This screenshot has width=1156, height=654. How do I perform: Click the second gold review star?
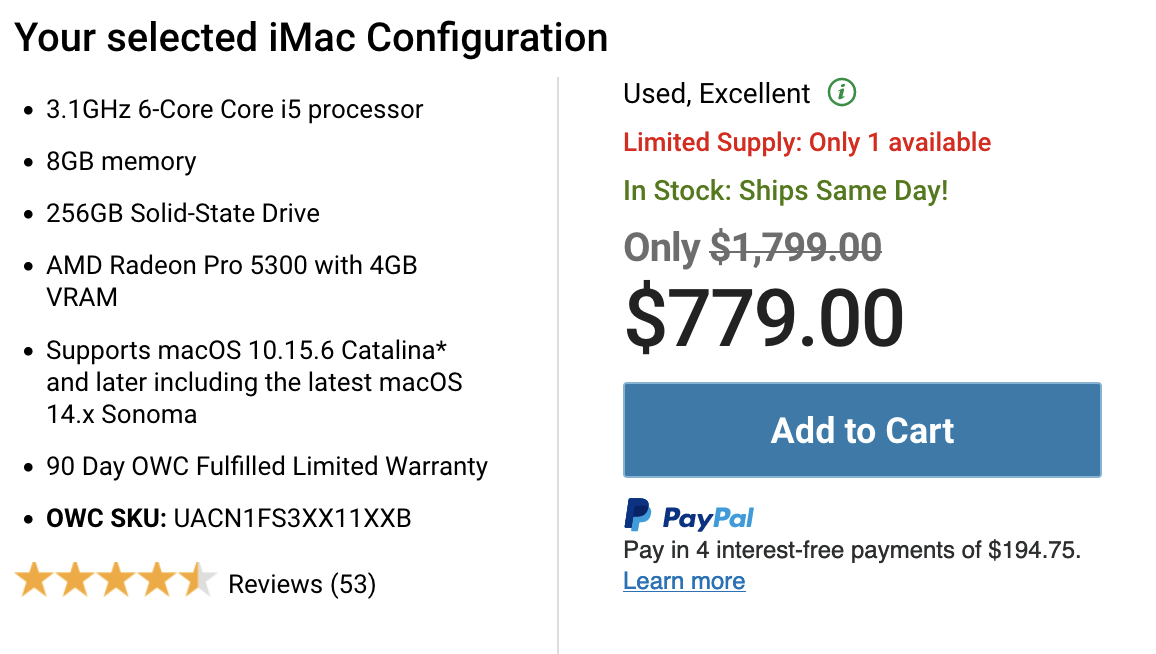pyautogui.click(x=74, y=580)
